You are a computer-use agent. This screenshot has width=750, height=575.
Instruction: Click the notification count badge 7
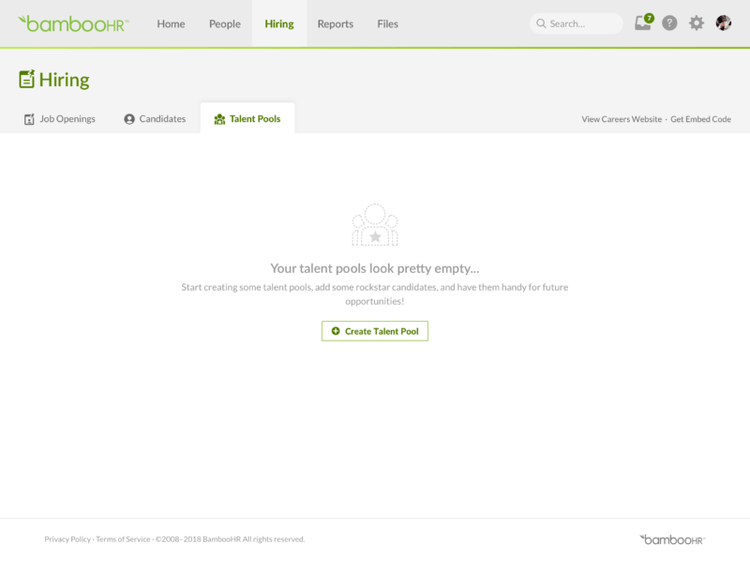(x=649, y=18)
